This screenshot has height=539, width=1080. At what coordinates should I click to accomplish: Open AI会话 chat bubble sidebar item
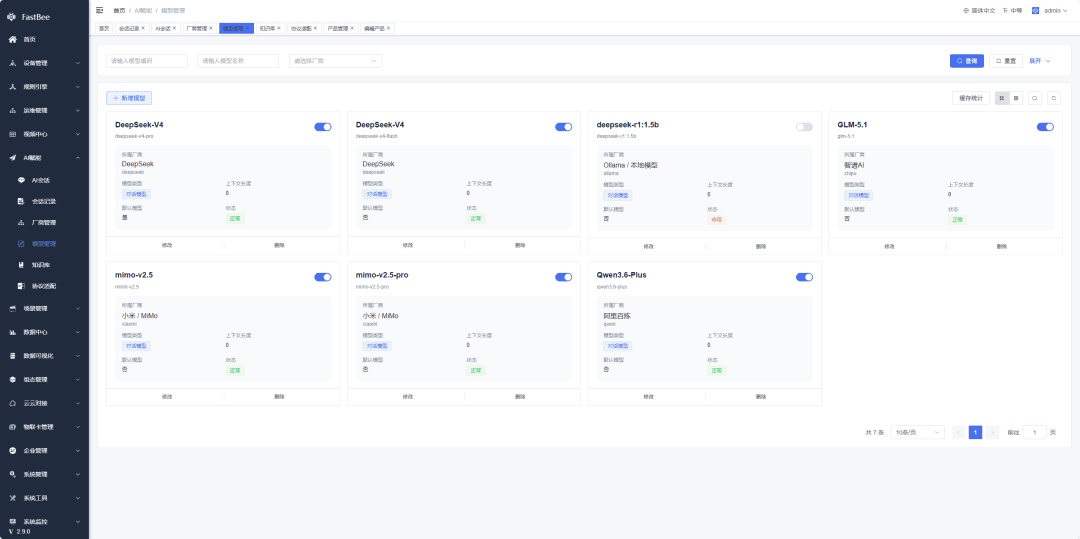pos(44,180)
